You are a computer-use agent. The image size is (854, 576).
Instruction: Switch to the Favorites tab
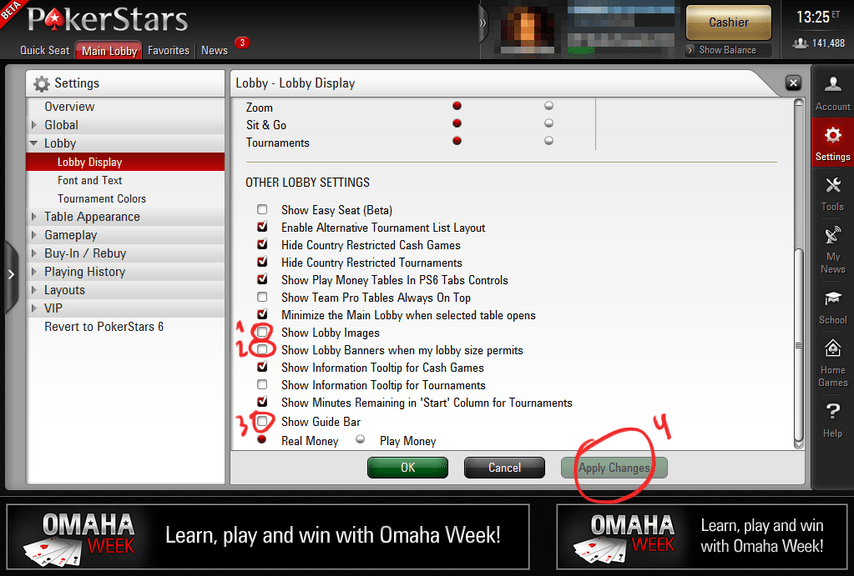(168, 50)
